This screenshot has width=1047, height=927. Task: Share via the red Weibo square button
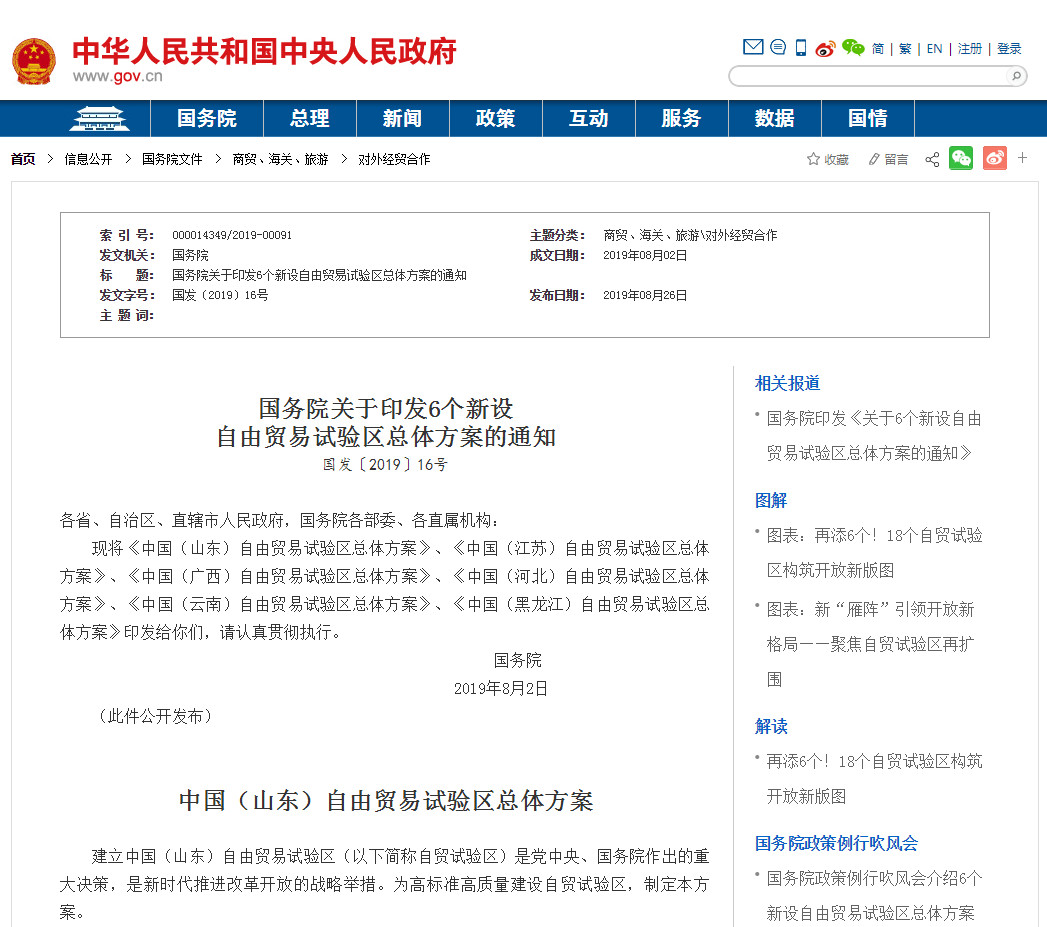click(x=994, y=158)
